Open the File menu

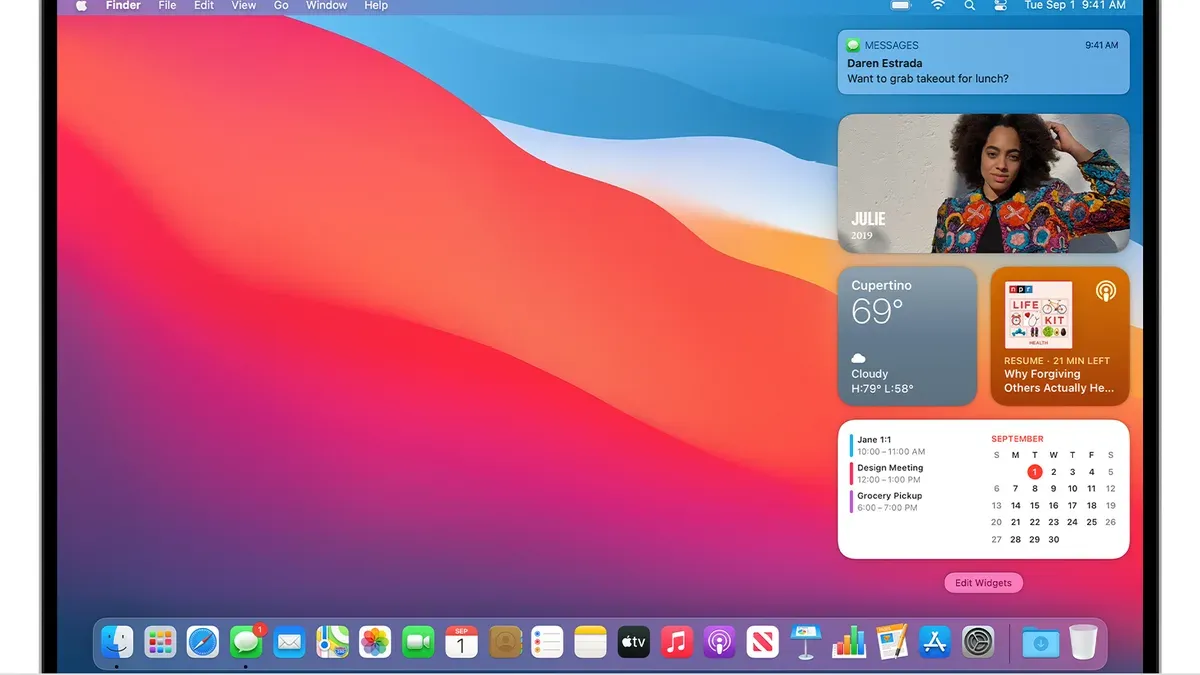point(167,5)
